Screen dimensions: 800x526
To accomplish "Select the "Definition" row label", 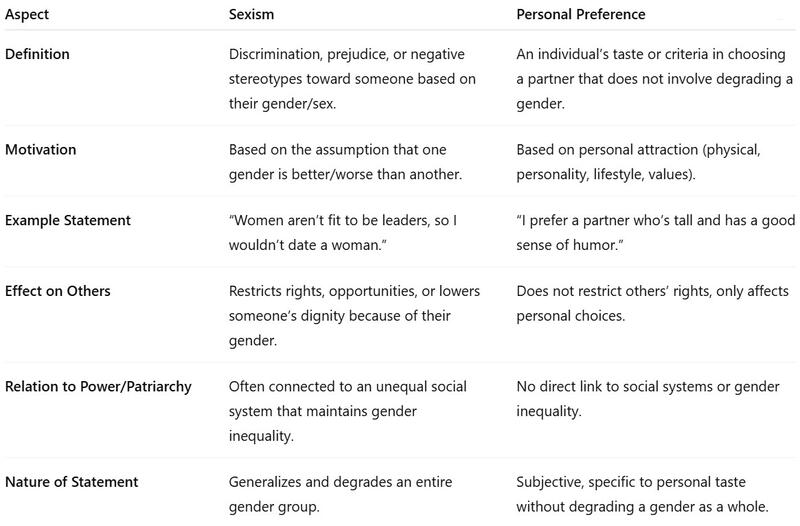I will 37,52.
